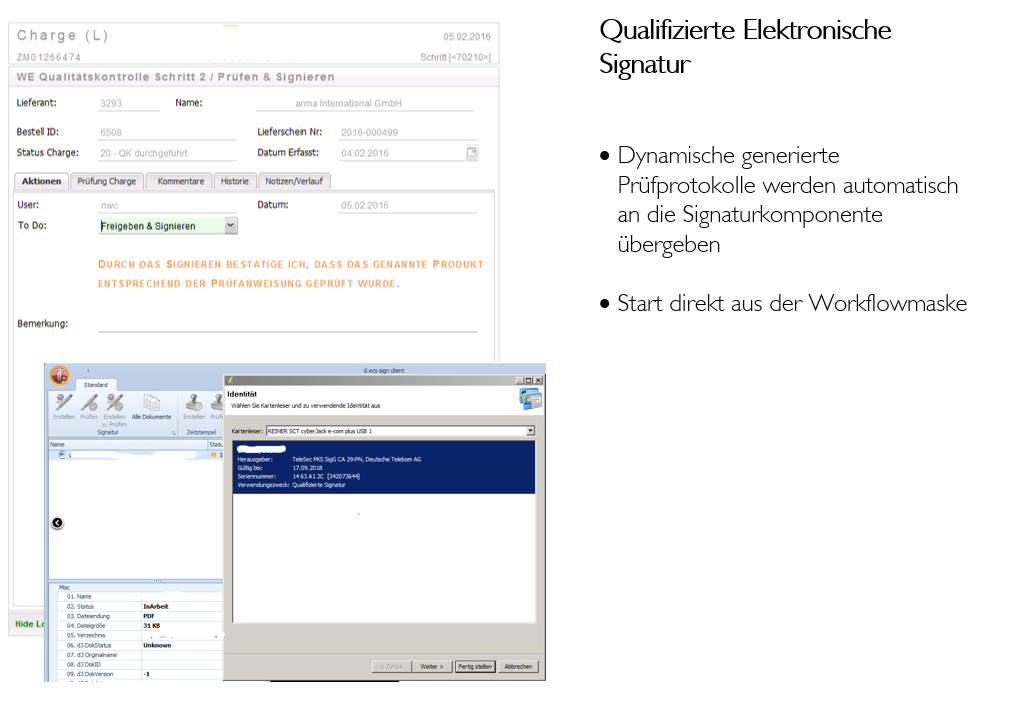
Task: Click Alle Dokumente icon in ribbon
Action: (152, 403)
